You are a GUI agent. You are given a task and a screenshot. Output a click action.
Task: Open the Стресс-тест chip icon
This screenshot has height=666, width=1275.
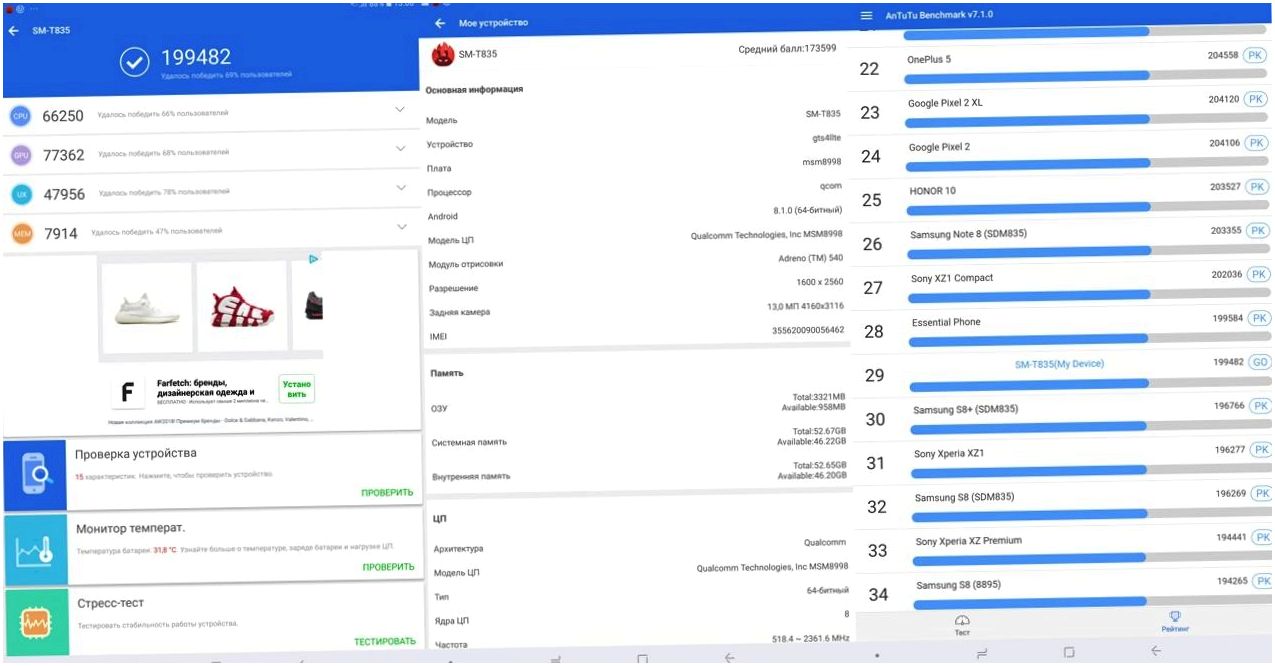37,623
